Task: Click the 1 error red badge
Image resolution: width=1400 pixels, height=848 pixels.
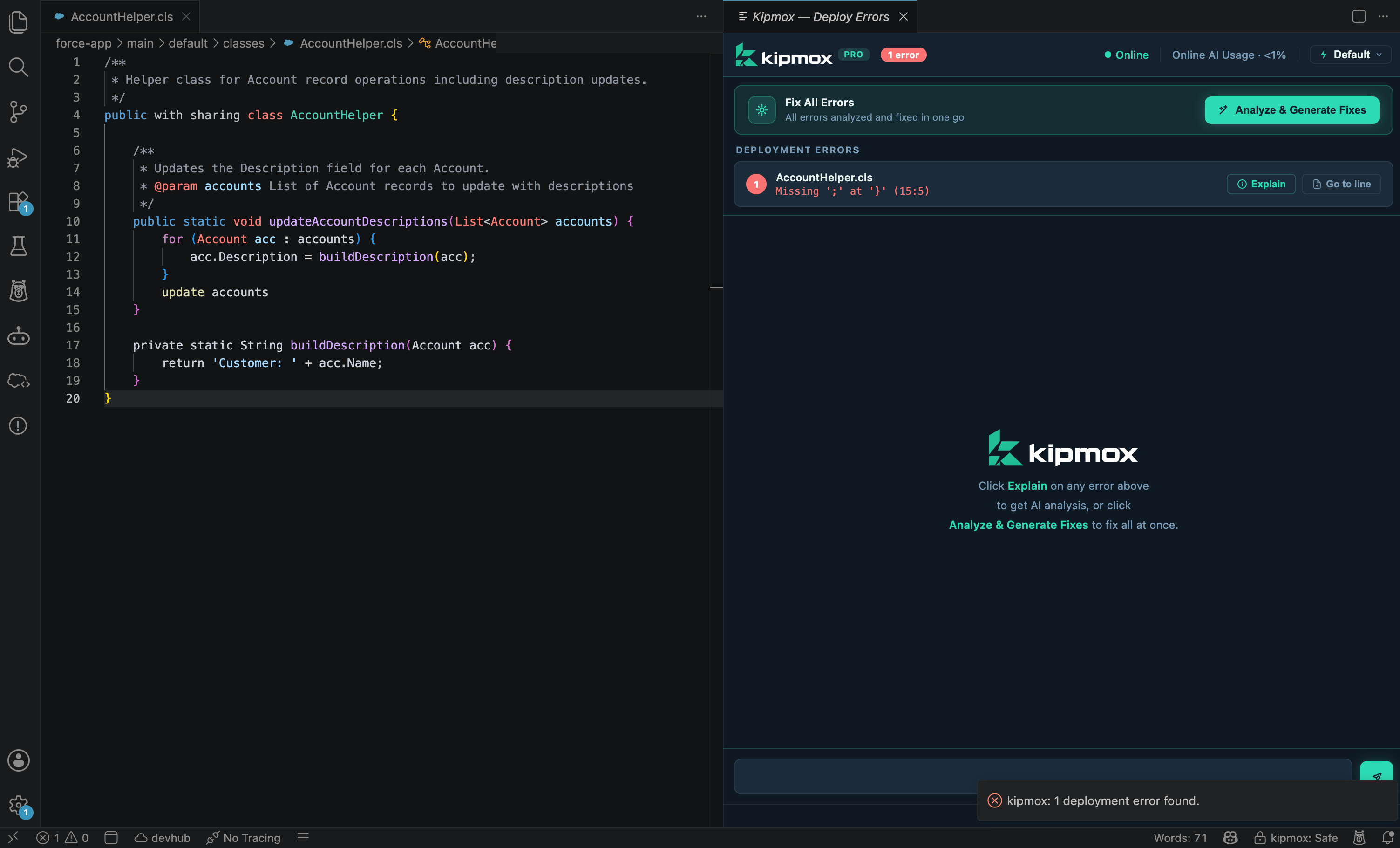Action: click(x=904, y=55)
